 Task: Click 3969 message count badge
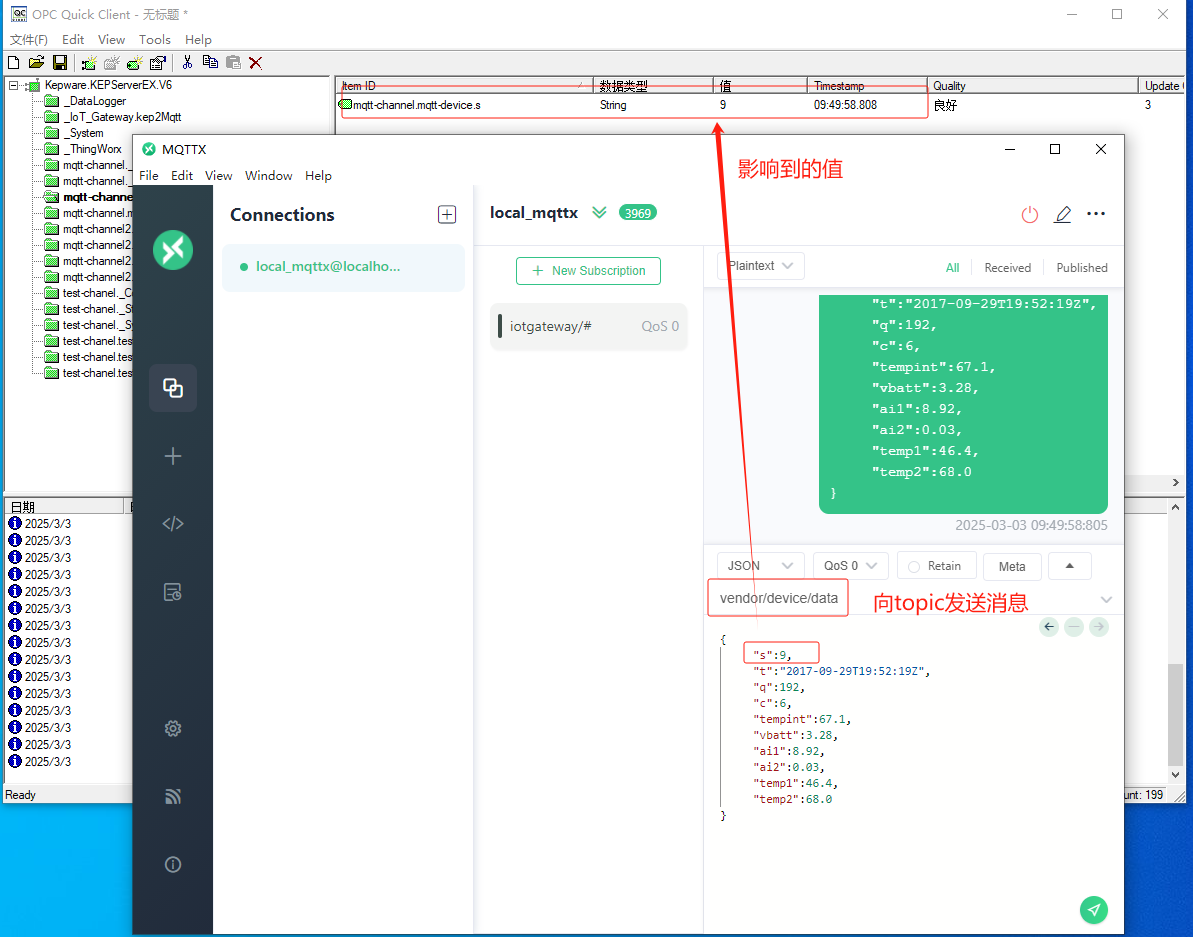coord(638,213)
